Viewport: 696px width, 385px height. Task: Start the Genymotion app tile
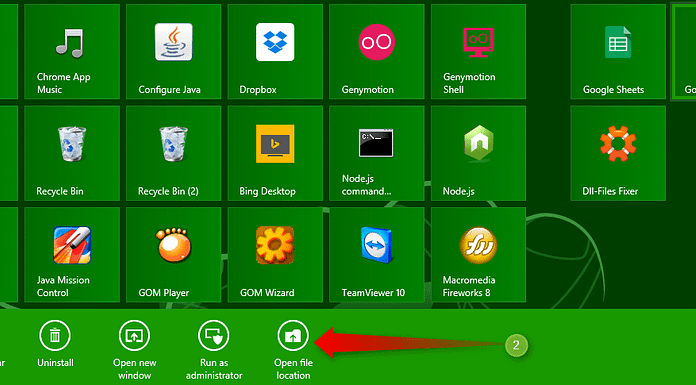pyautogui.click(x=377, y=52)
